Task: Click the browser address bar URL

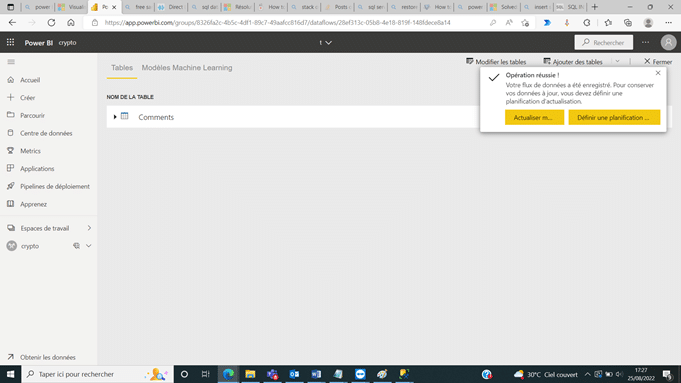Action: tap(277, 23)
